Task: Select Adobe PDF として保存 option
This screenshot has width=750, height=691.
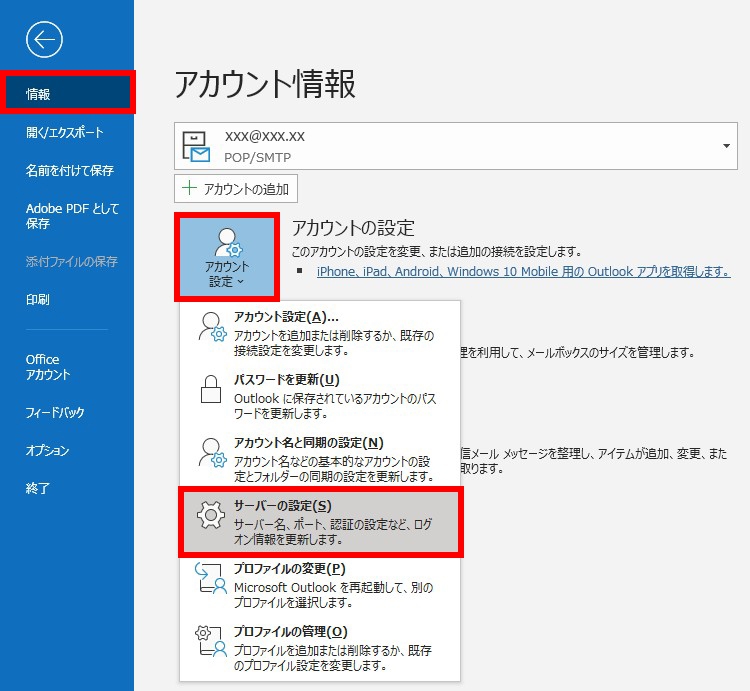Action: click(72, 216)
